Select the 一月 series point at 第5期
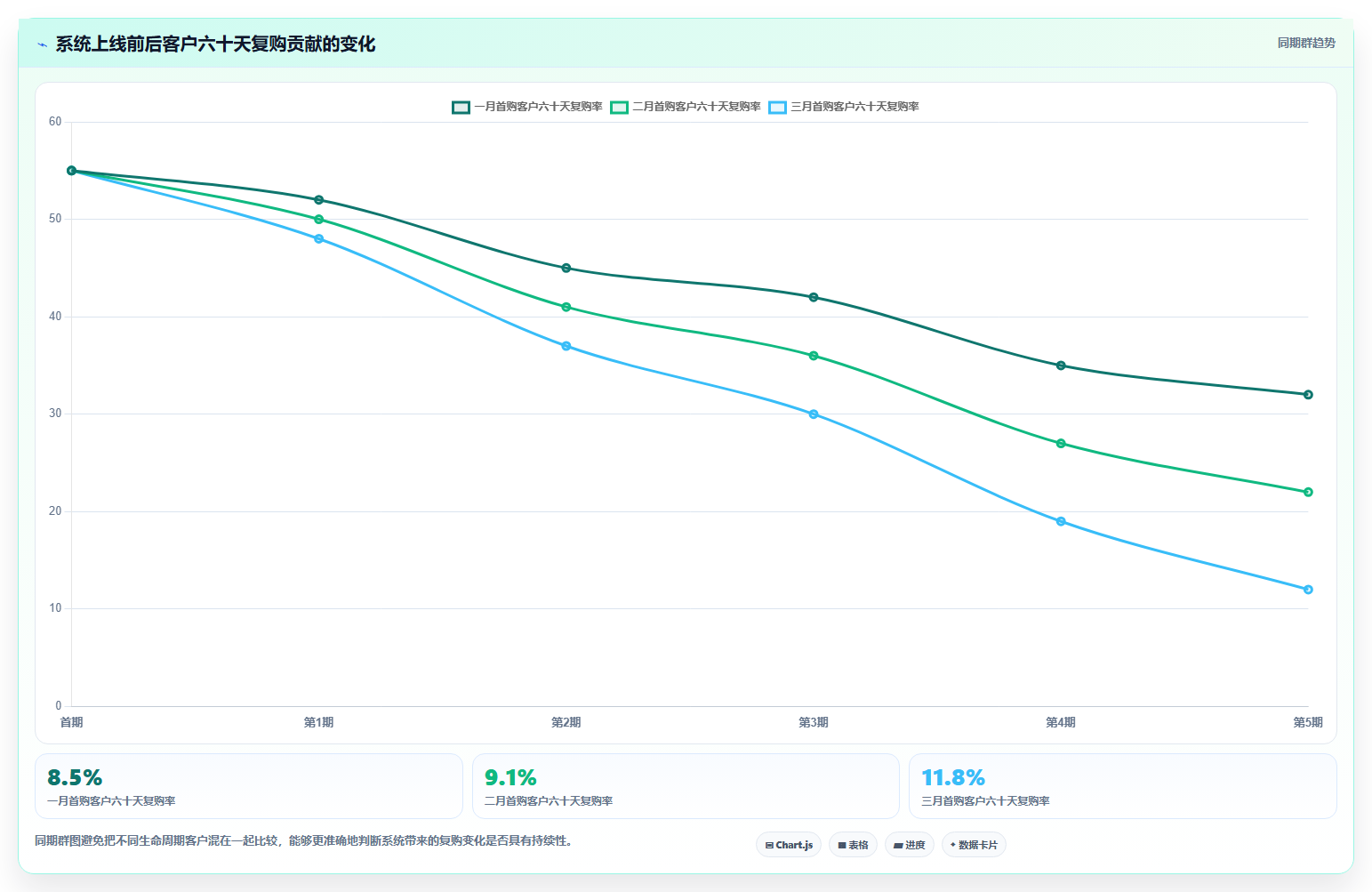Viewport: 1372px width, 892px height. click(x=1308, y=395)
